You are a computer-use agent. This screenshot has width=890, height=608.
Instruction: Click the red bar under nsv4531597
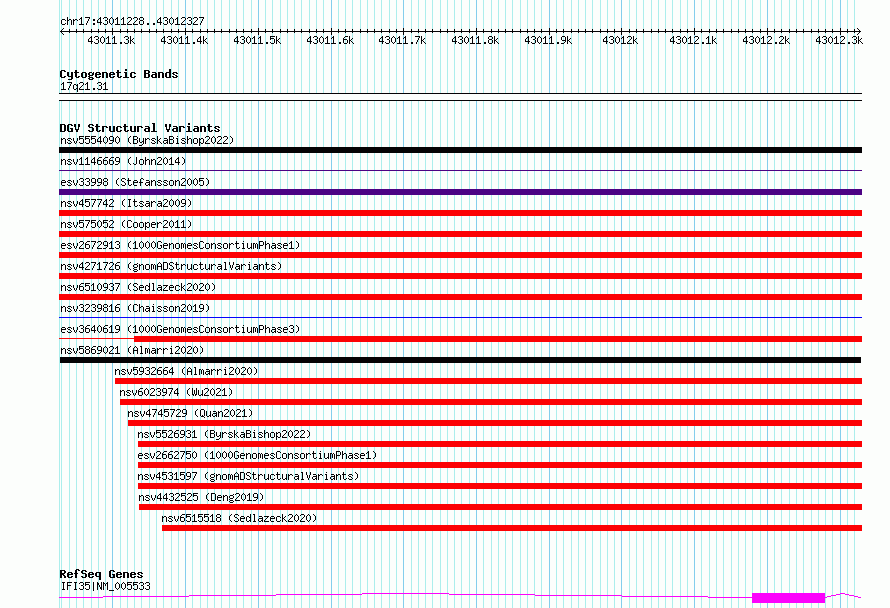499,486
